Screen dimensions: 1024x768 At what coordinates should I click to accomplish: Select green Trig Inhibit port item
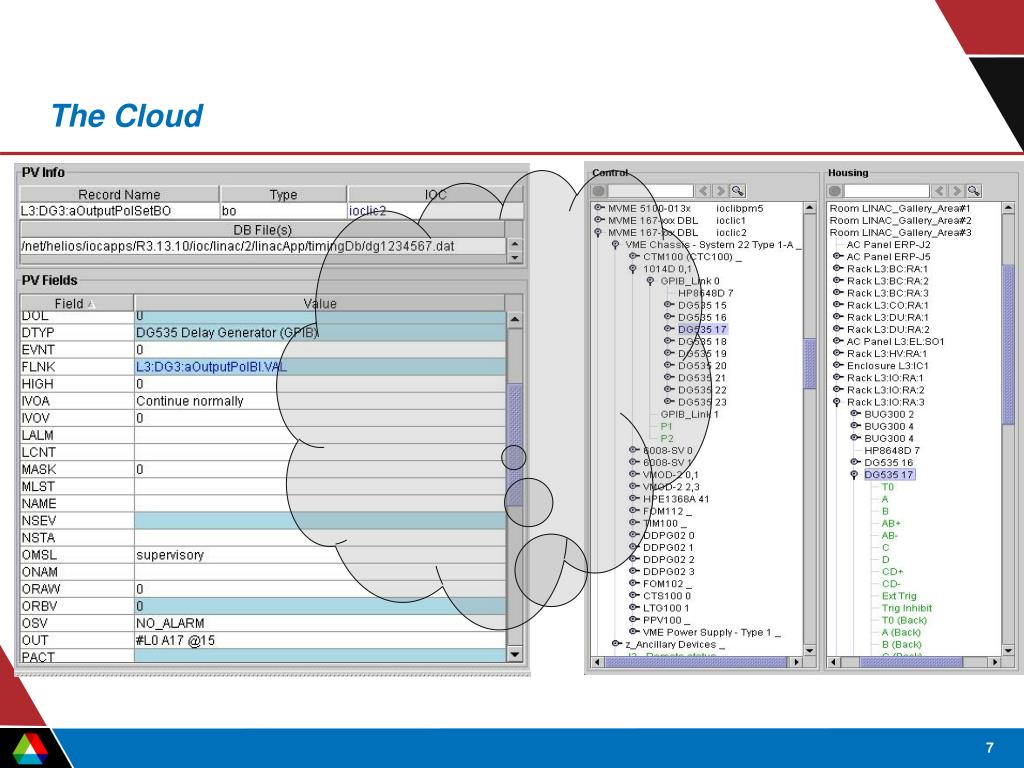[x=906, y=608]
